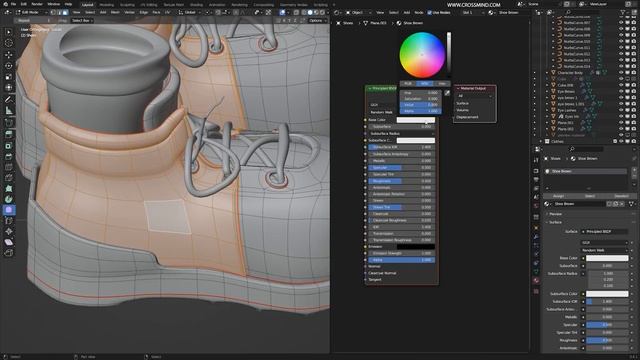Open the UV menu in viewport header
640x360 pixels.
pyautogui.click(x=167, y=13)
